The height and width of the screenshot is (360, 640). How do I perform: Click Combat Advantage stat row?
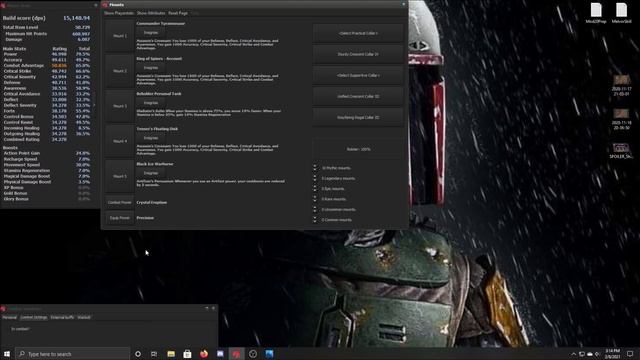click(47, 65)
